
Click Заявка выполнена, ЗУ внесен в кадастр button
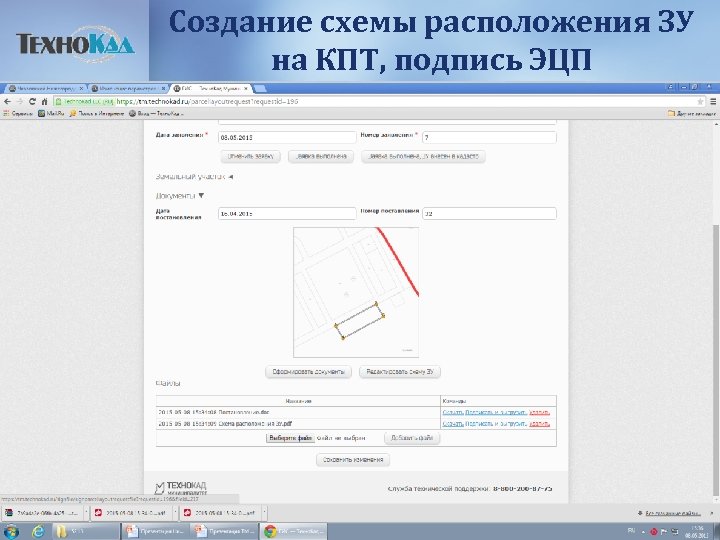pos(423,156)
